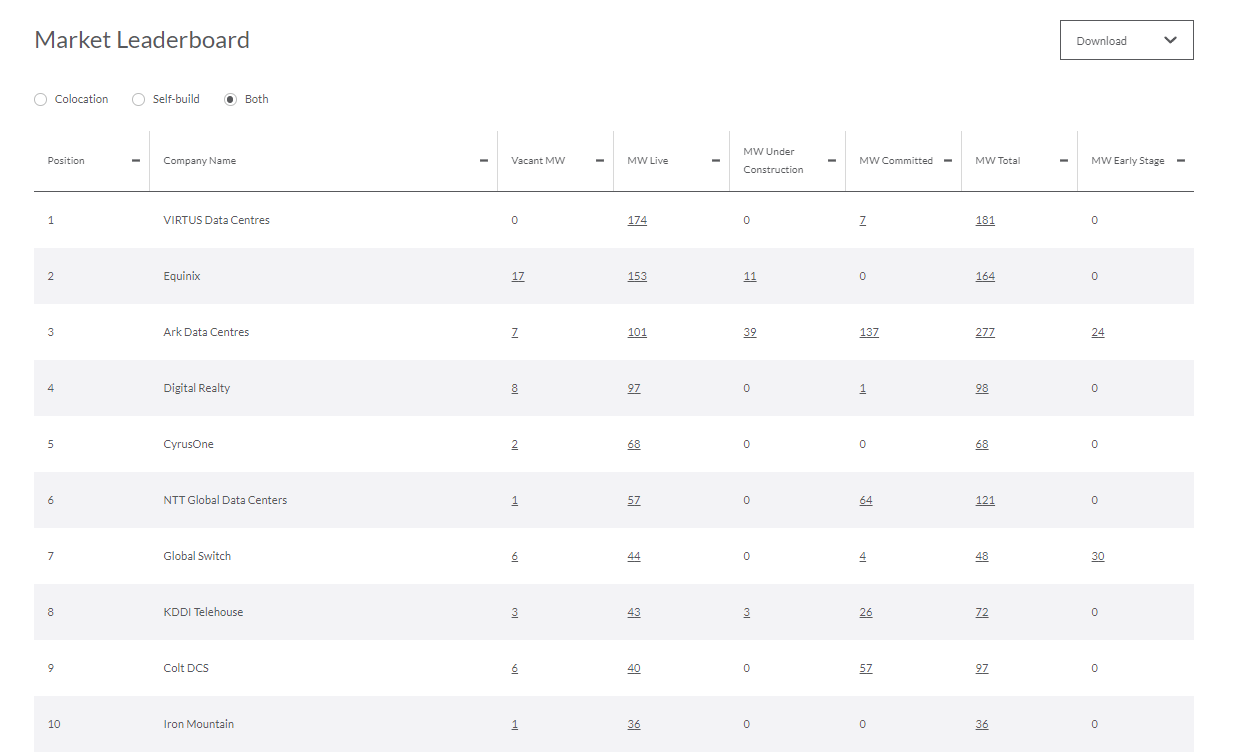Click the minus icon beside MW Under Construction

click(x=832, y=161)
